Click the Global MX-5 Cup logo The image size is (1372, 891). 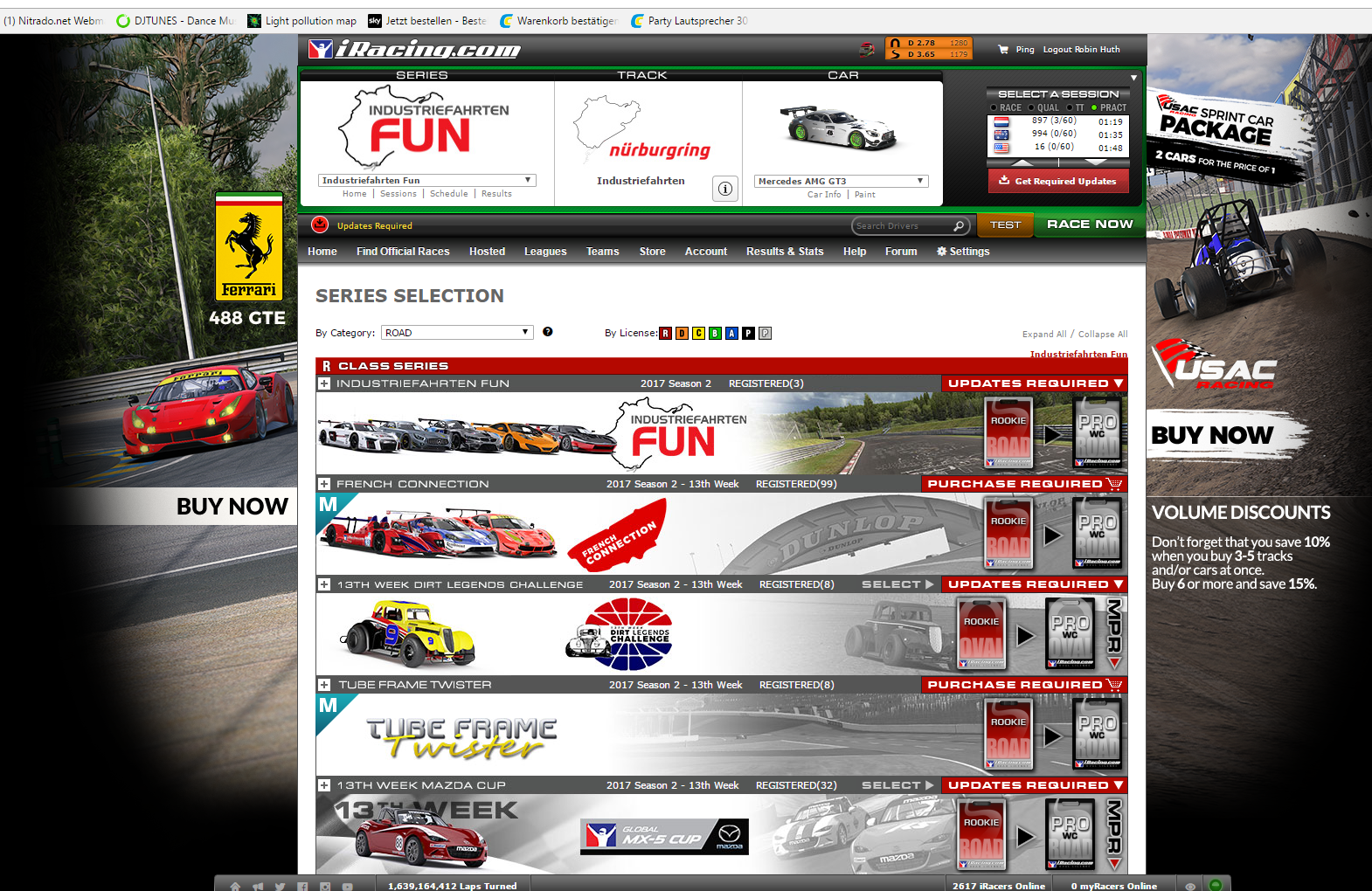[x=664, y=837]
